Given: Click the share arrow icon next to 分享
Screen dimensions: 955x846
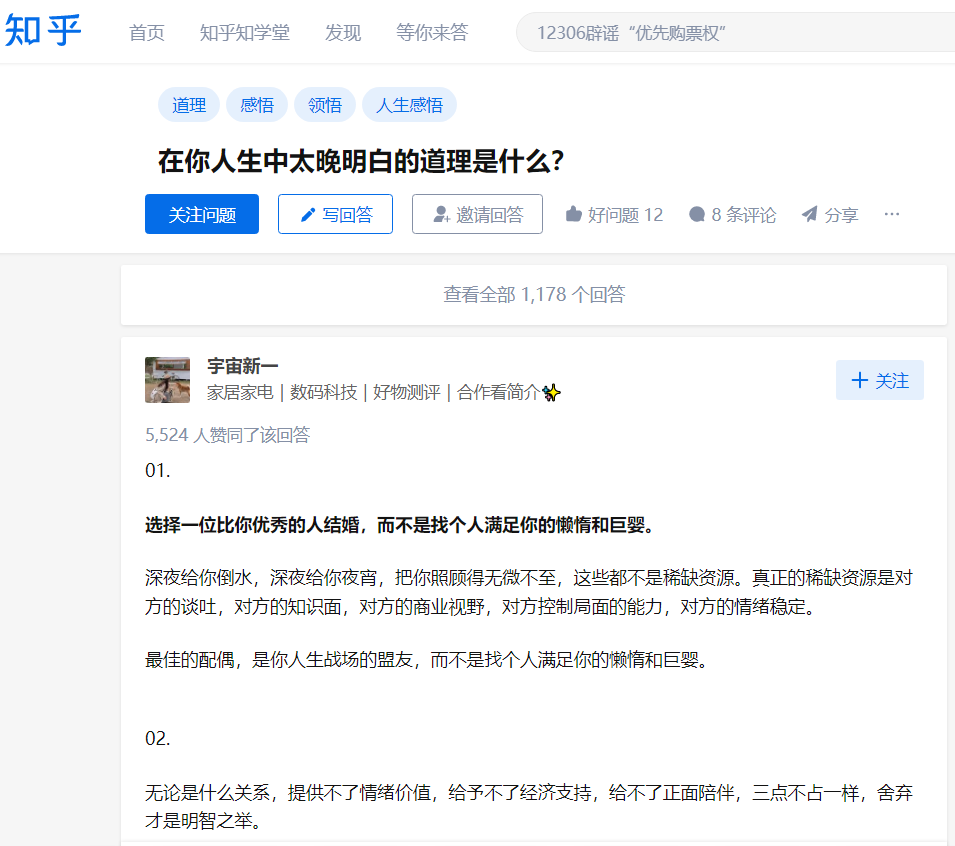Looking at the screenshot, I should pyautogui.click(x=809, y=213).
